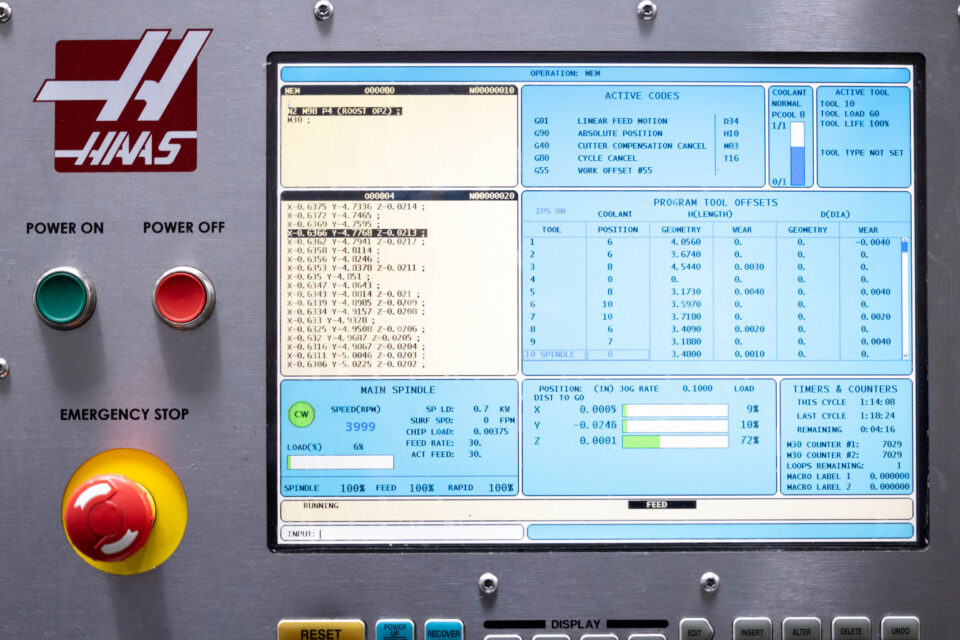
Task: Click the spindle LOAD(%) bar
Action: (340, 462)
